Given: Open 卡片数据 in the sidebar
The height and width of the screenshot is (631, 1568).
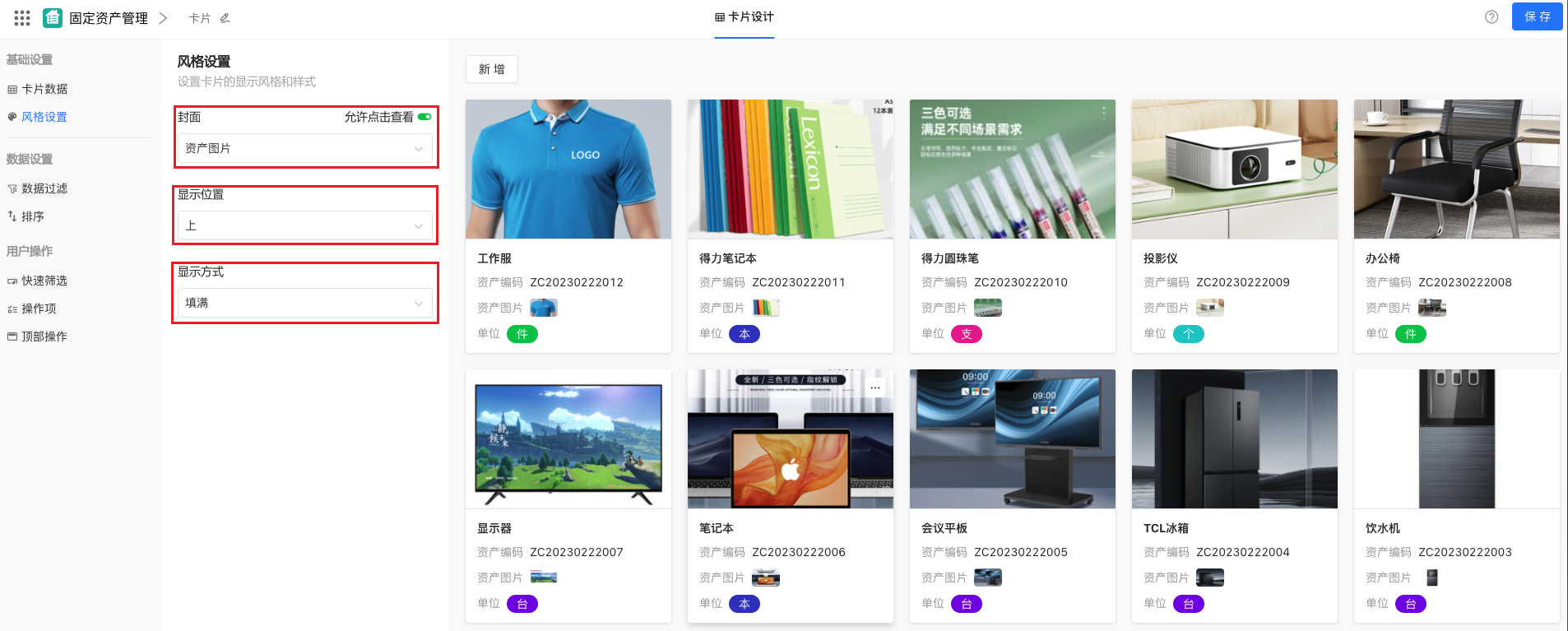Looking at the screenshot, I should (44, 89).
